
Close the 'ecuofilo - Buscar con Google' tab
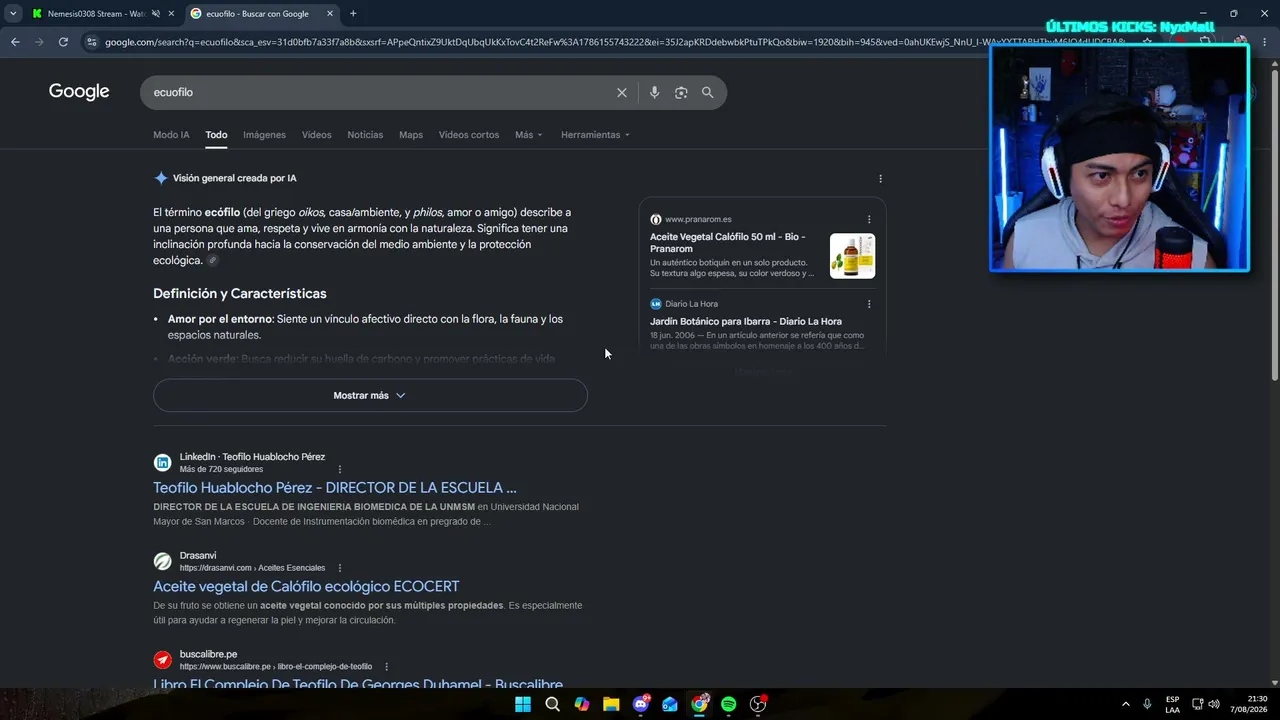tap(331, 14)
